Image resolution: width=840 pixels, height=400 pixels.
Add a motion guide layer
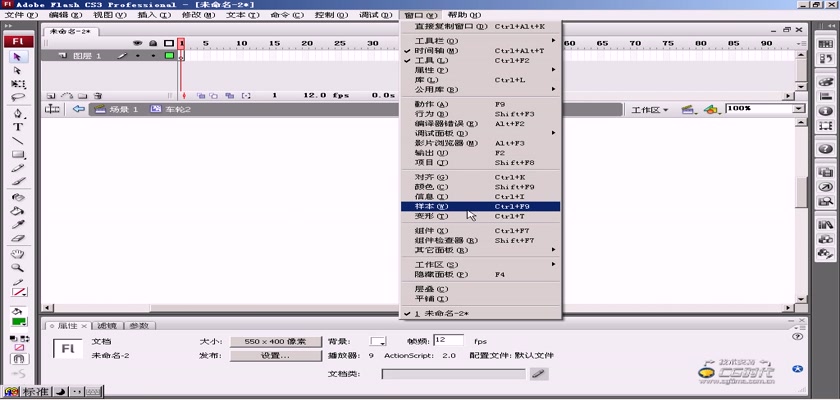click(66, 96)
